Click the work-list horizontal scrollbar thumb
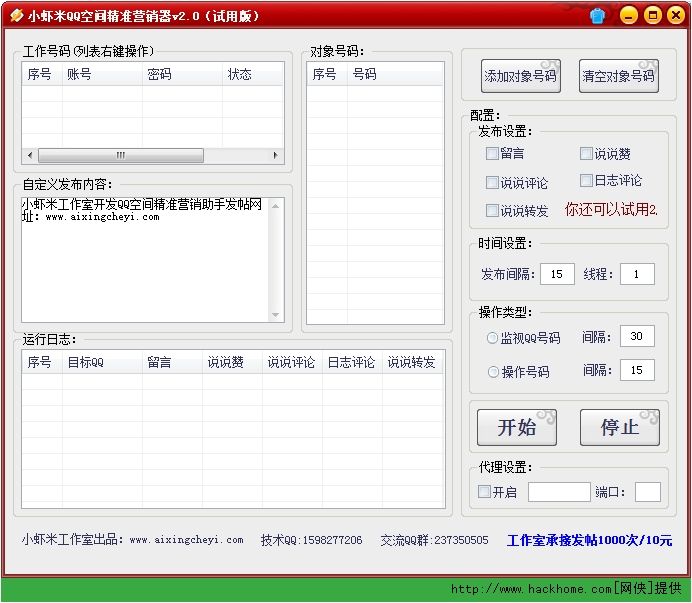Viewport: 692px width, 603px height. click(x=121, y=155)
